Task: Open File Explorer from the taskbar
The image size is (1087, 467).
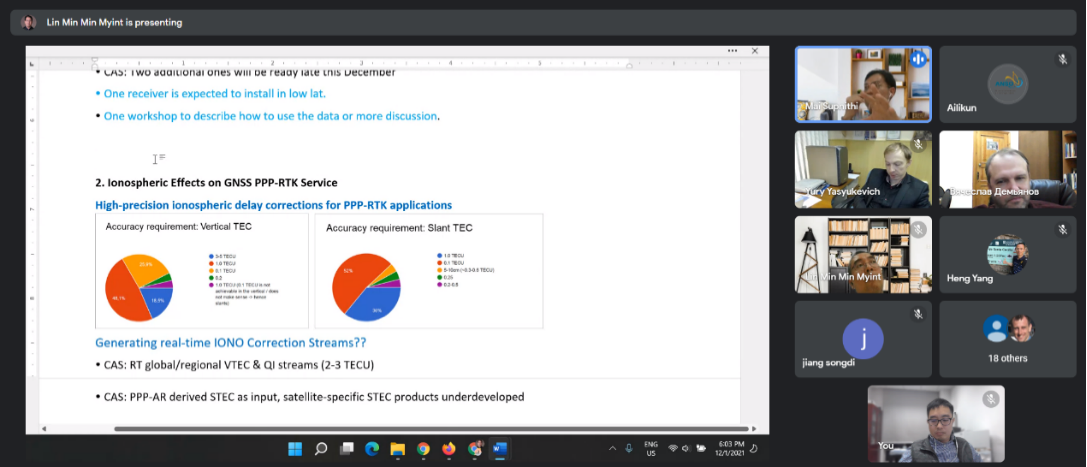Action: (397, 448)
